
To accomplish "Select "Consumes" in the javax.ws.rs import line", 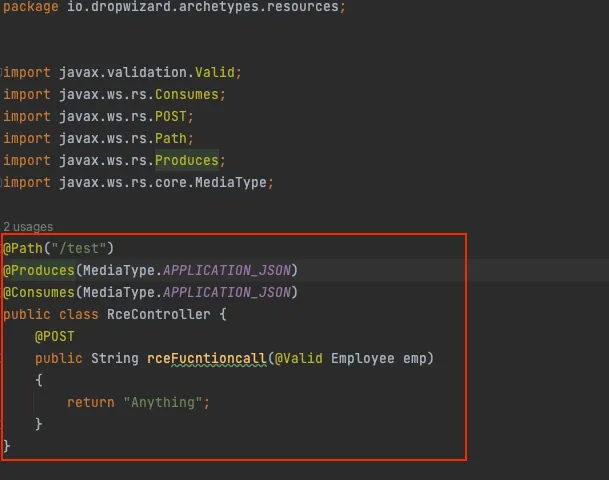I will (x=187, y=95).
